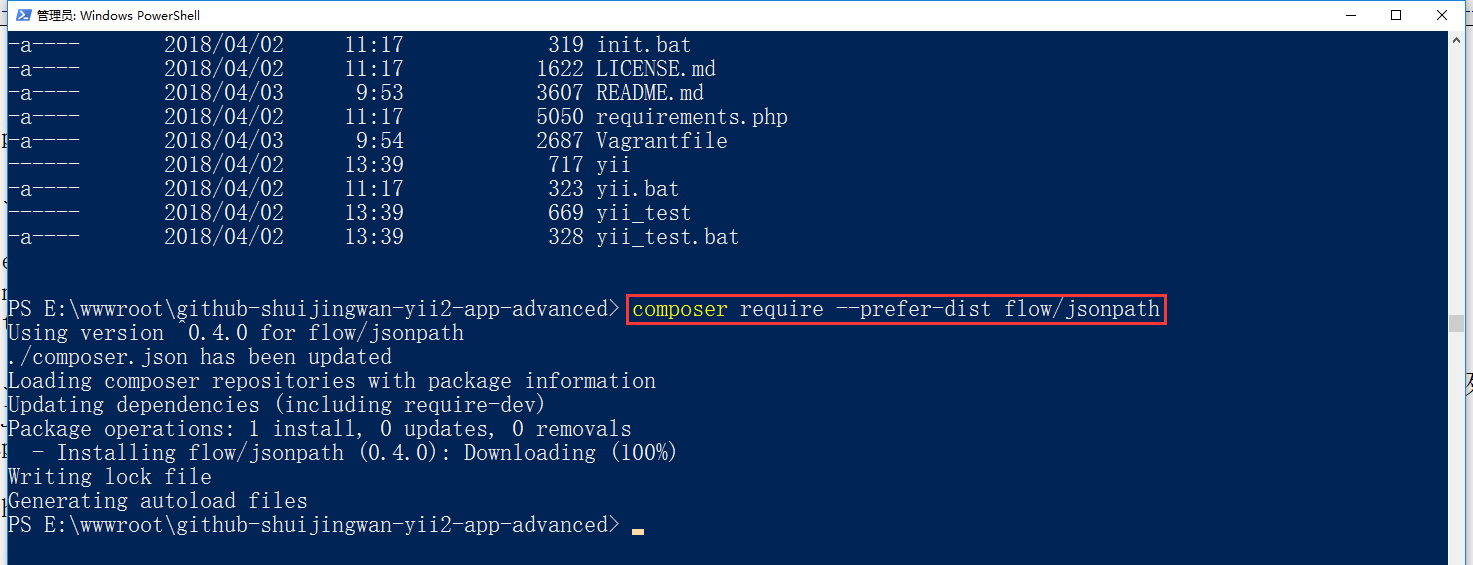Click the PowerShell icon in title bar
This screenshot has height=565, width=1473.
[x=22, y=15]
